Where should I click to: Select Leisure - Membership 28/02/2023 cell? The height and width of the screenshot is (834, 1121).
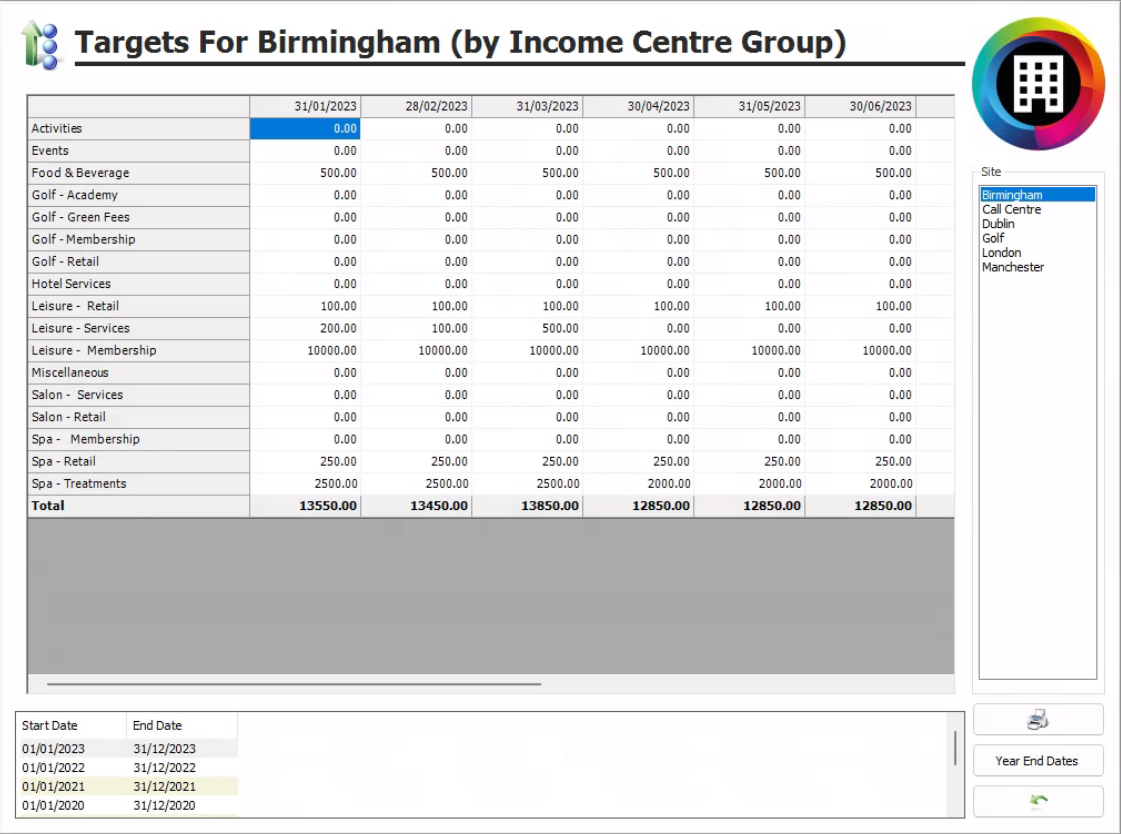pyautogui.click(x=416, y=350)
